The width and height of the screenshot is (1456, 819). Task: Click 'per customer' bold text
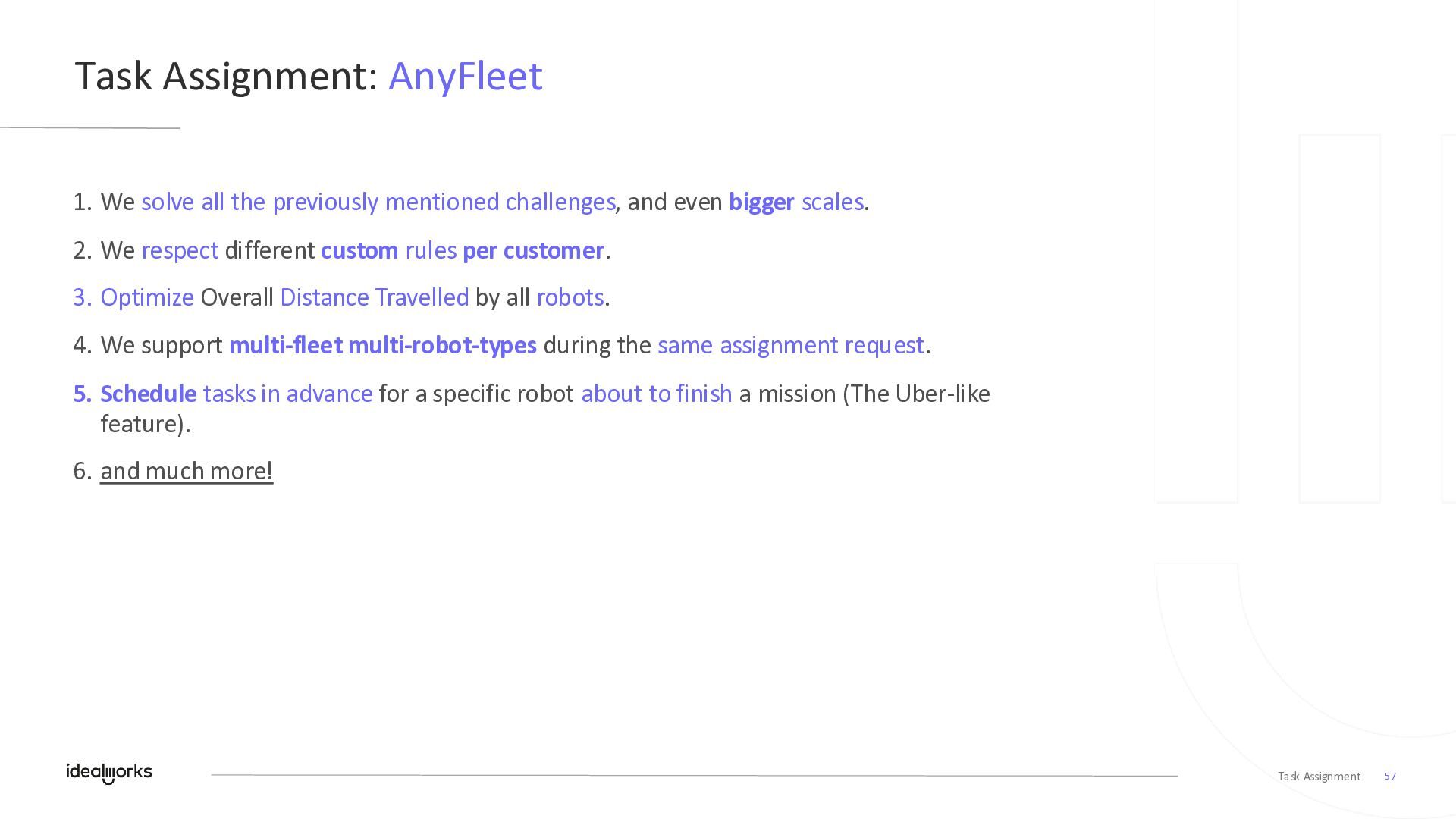tap(533, 250)
